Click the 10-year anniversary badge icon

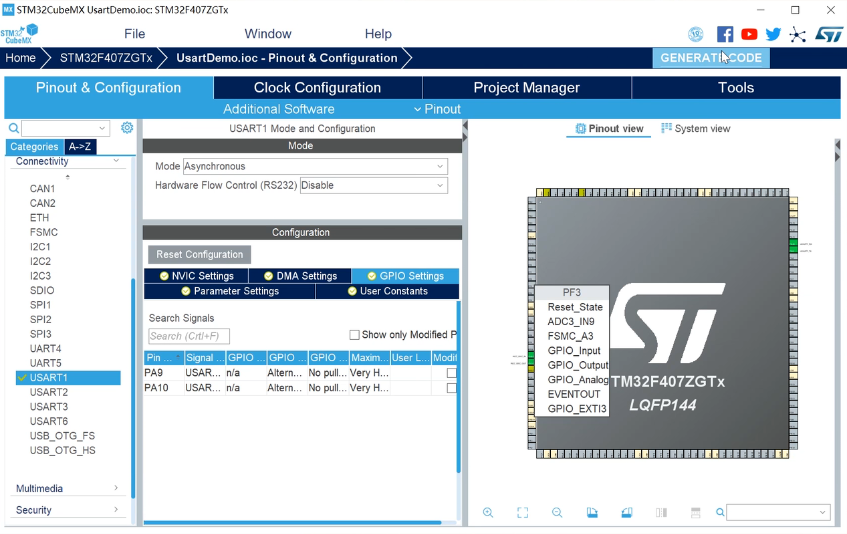click(x=696, y=34)
